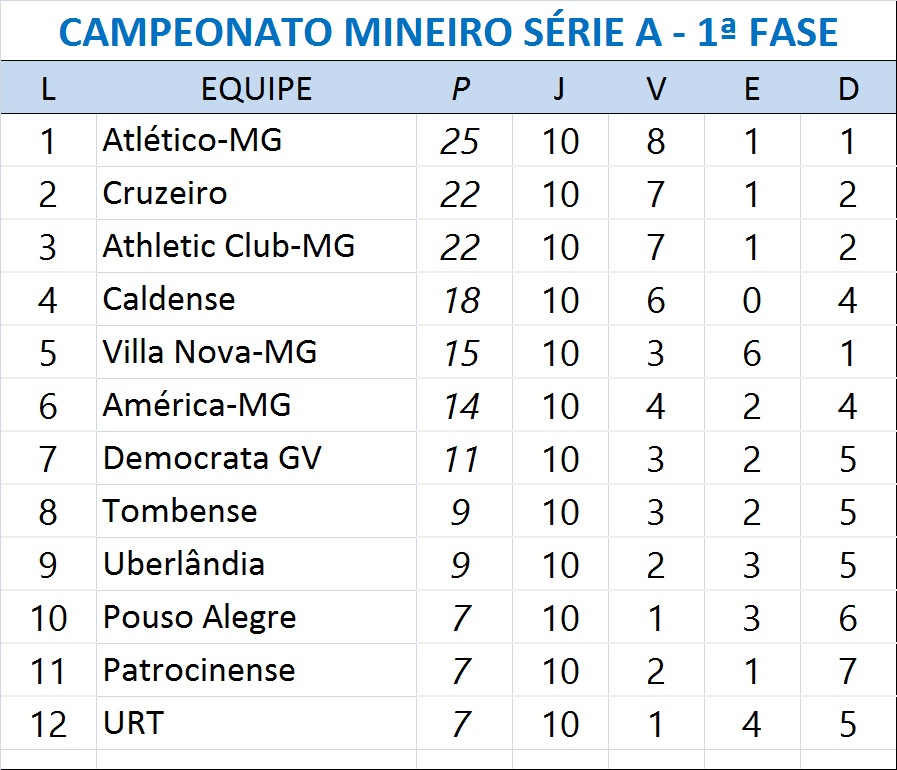Screen dimensions: 897x770
Task: Click the V column header
Action: pyautogui.click(x=656, y=89)
